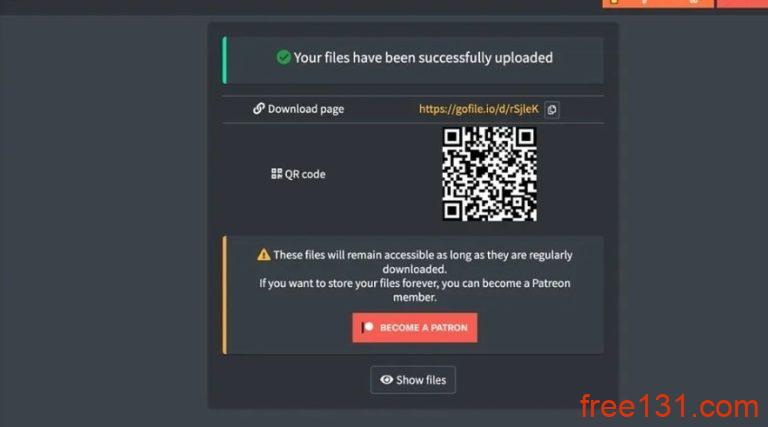Viewport: 768px width, 427px height.
Task: Click the red button at top-right edge
Action: [743, 3]
